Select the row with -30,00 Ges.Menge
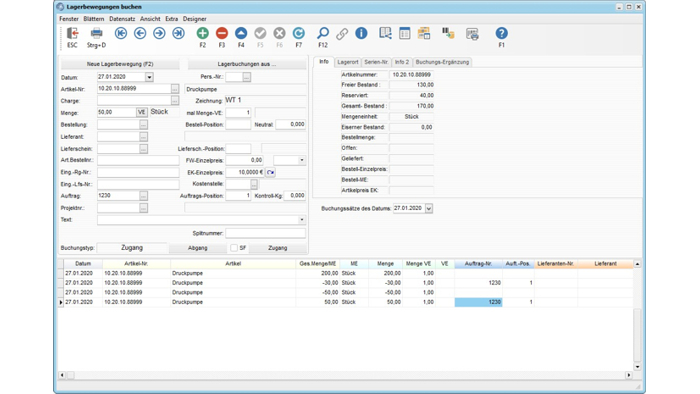Image resolution: width=700 pixels, height=394 pixels. (x=346, y=282)
